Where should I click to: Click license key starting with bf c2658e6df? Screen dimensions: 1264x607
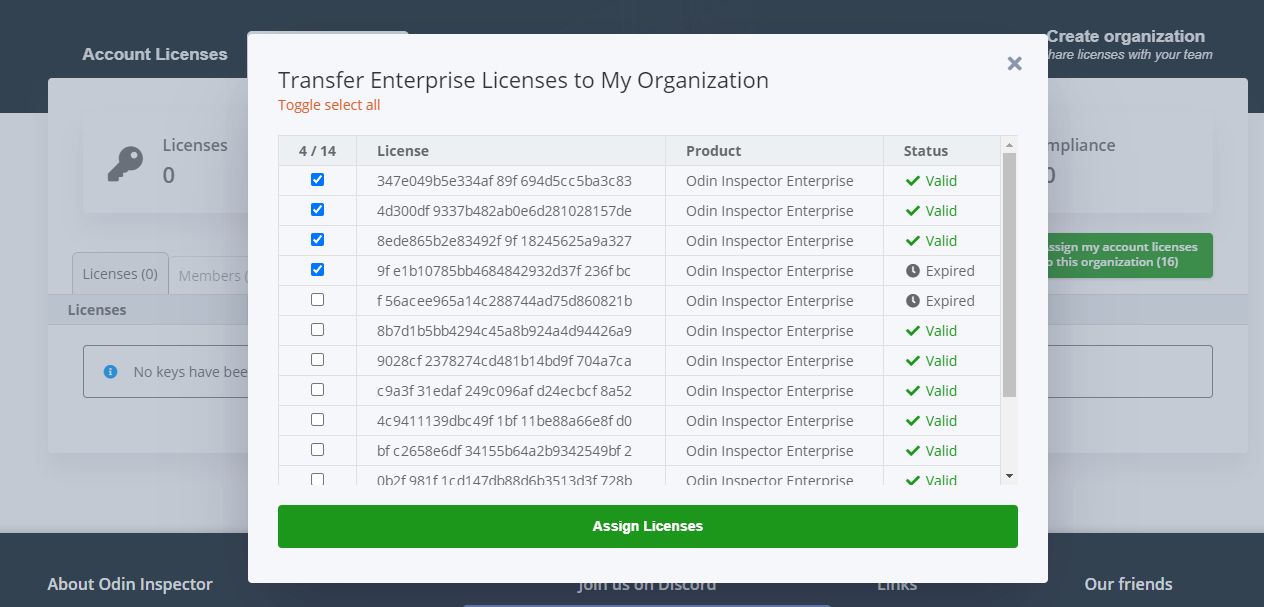click(504, 451)
